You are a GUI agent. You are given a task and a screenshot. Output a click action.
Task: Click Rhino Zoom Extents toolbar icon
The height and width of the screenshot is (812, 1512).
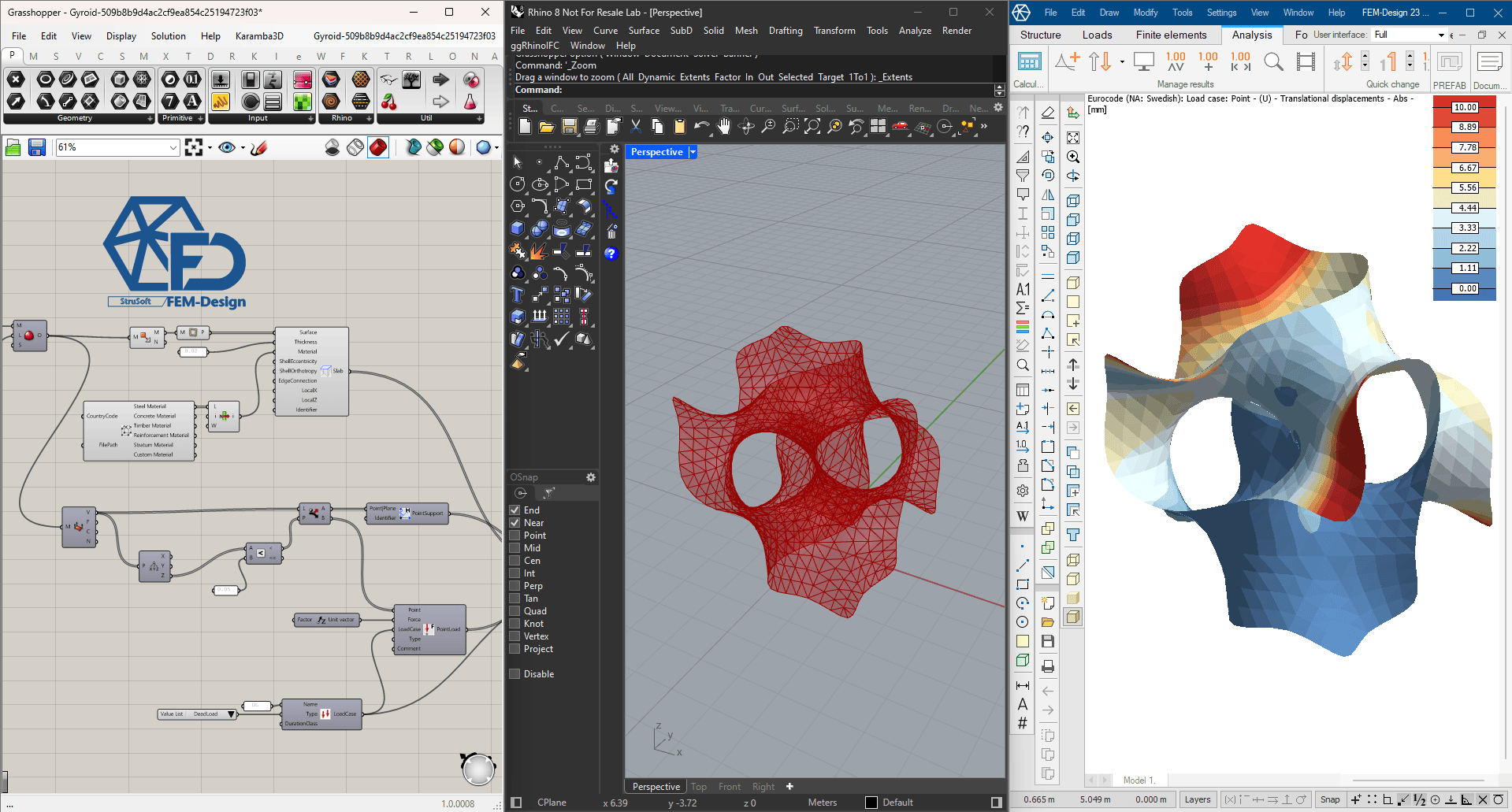(812, 127)
